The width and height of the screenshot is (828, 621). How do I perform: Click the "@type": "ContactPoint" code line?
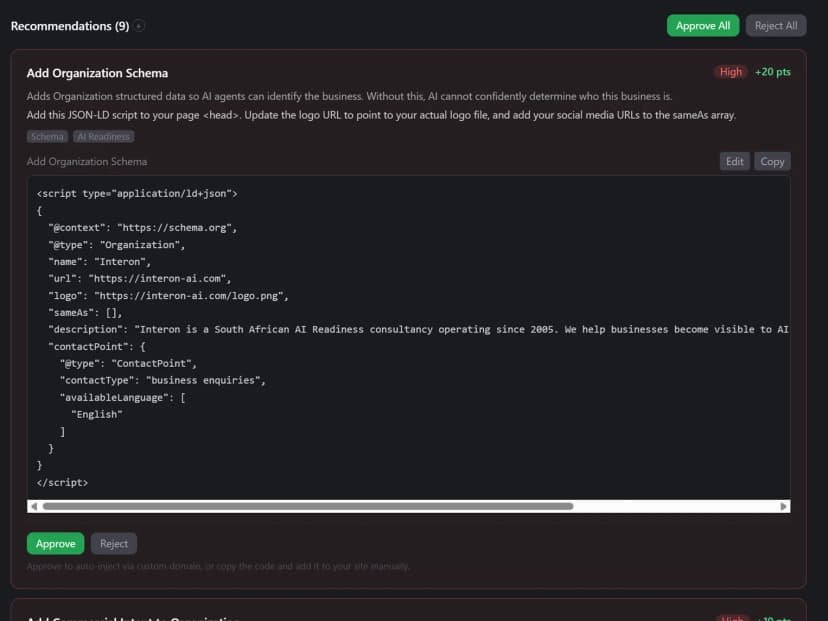pyautogui.click(x=128, y=363)
